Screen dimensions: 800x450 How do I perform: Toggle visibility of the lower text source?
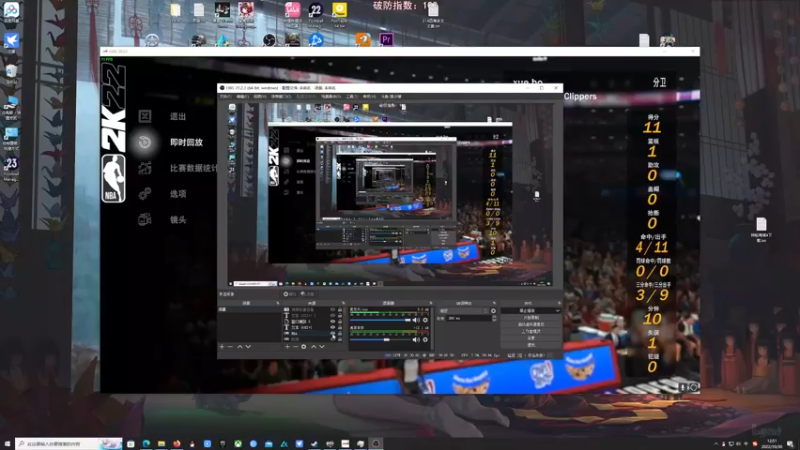333,328
